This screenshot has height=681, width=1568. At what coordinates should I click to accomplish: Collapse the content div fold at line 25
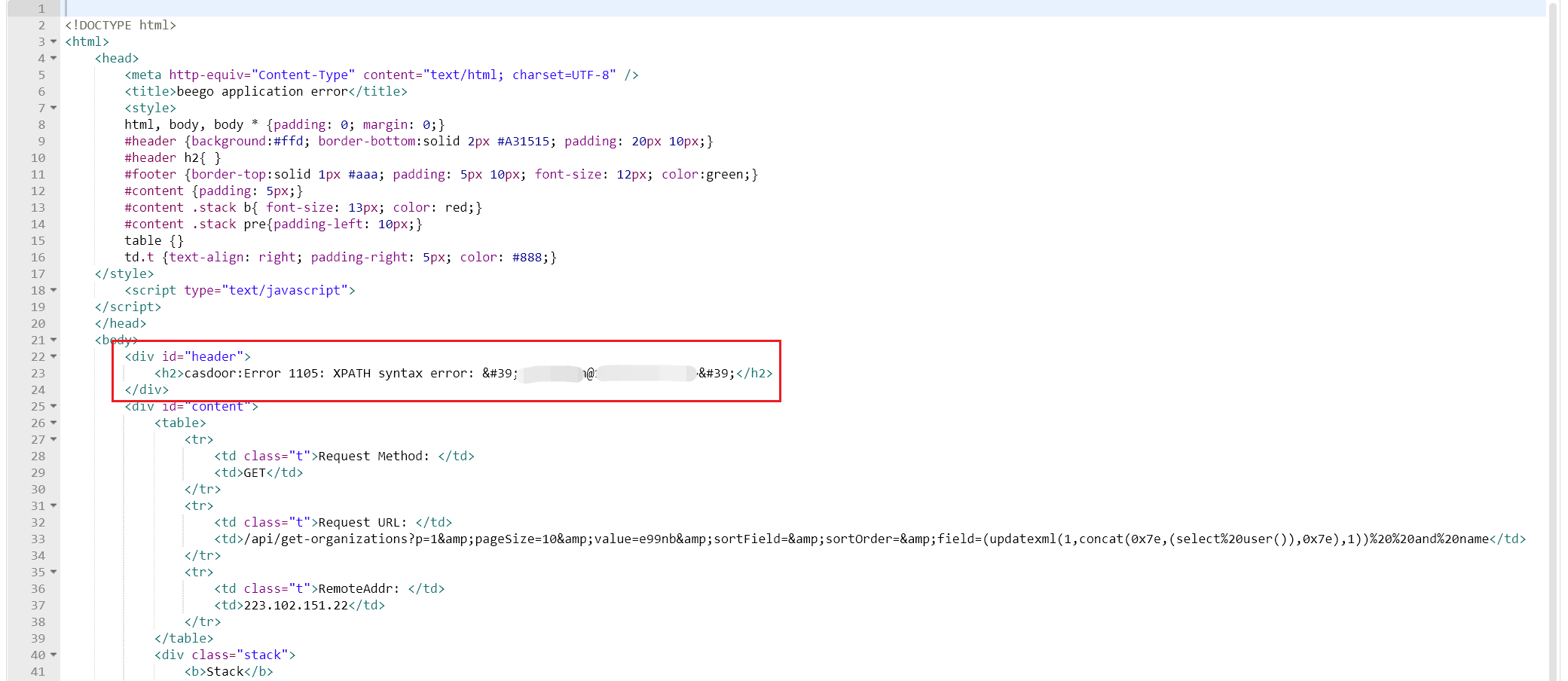[53, 406]
